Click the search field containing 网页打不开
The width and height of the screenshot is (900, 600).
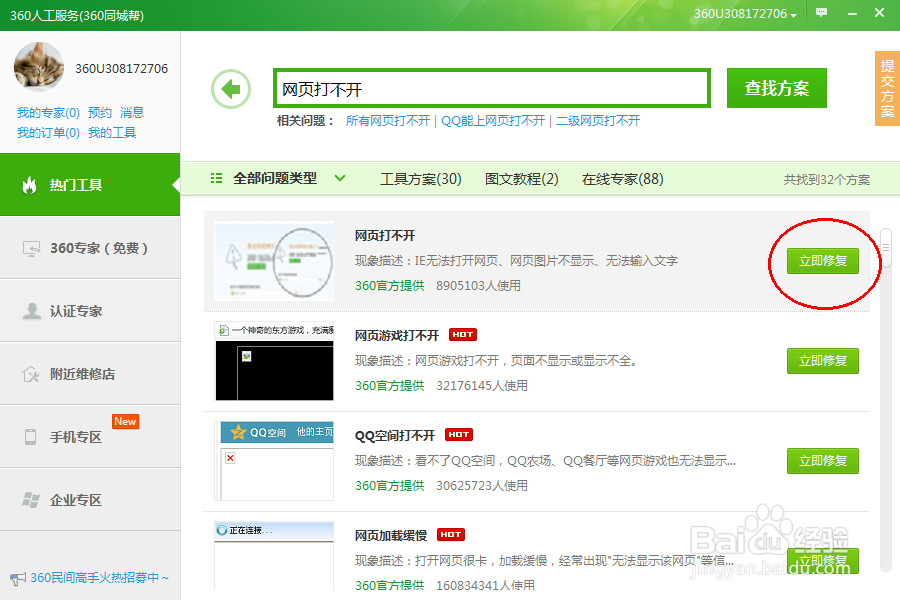(492, 88)
